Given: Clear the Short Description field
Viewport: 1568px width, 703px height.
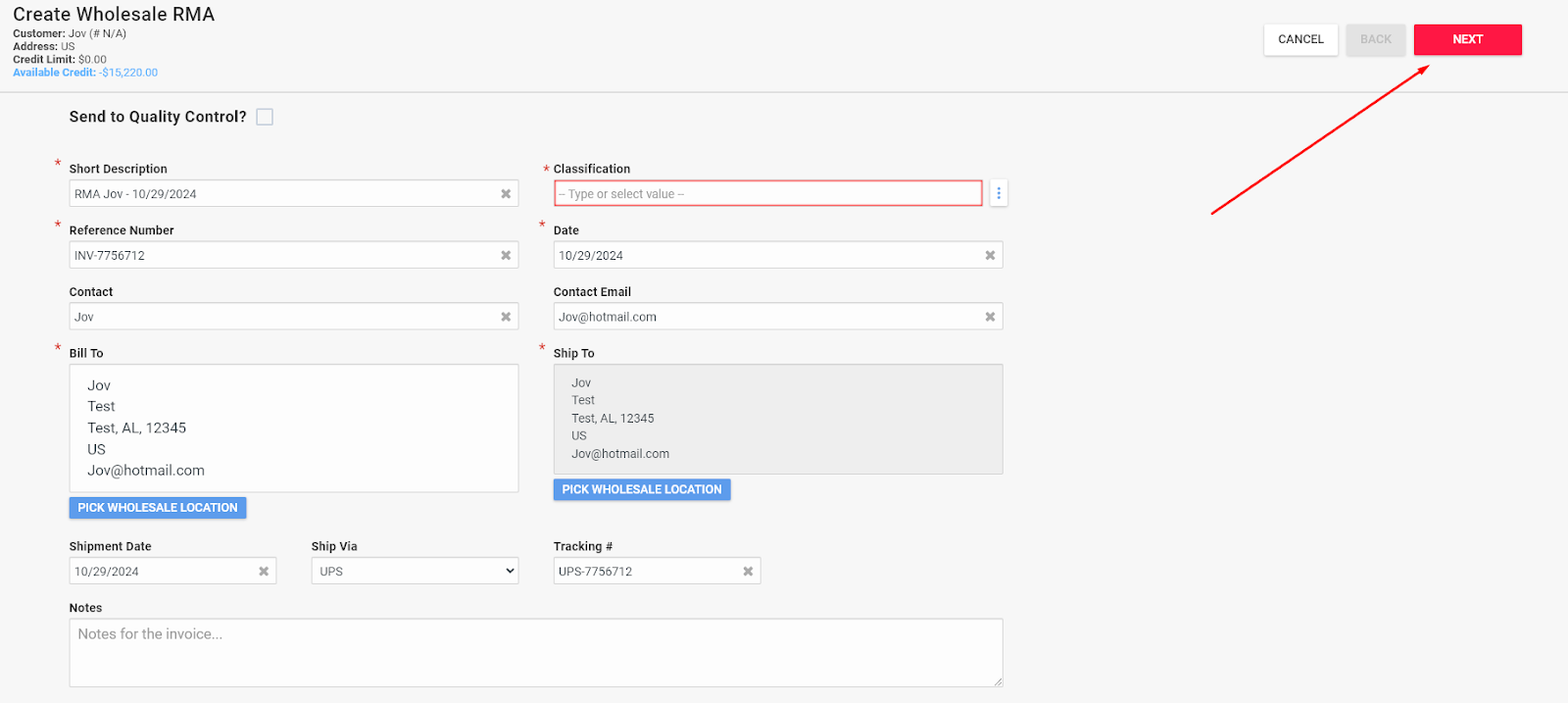Looking at the screenshot, I should 506,194.
